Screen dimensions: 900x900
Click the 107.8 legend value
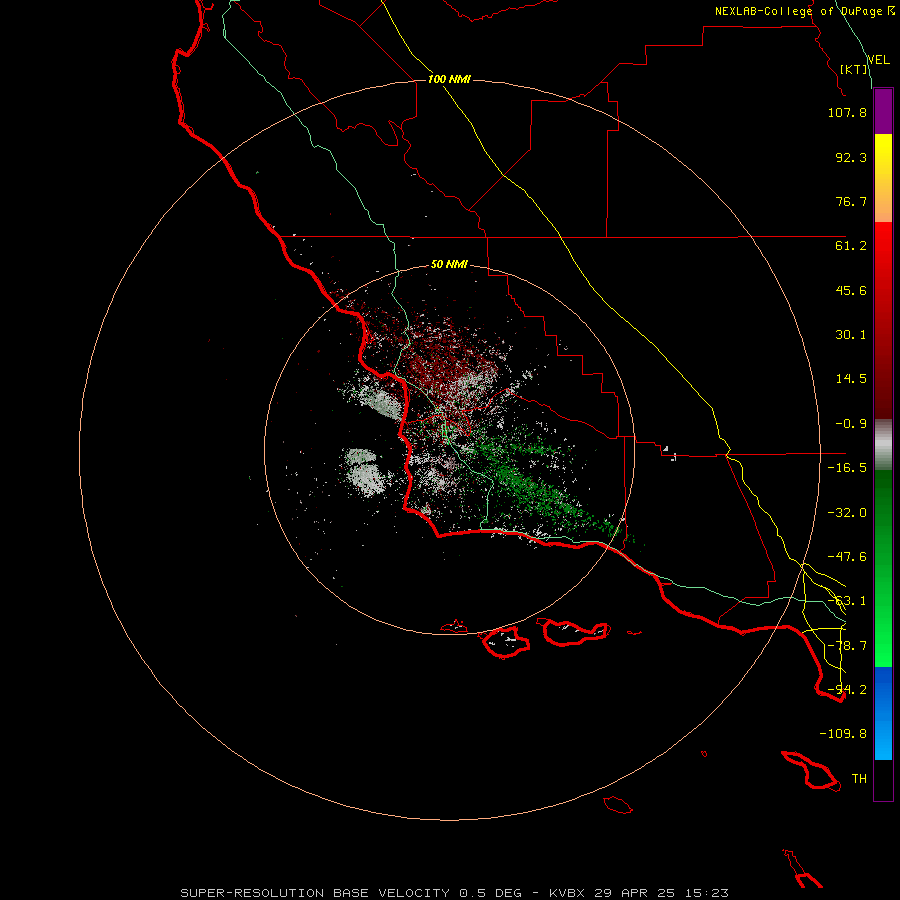point(847,112)
